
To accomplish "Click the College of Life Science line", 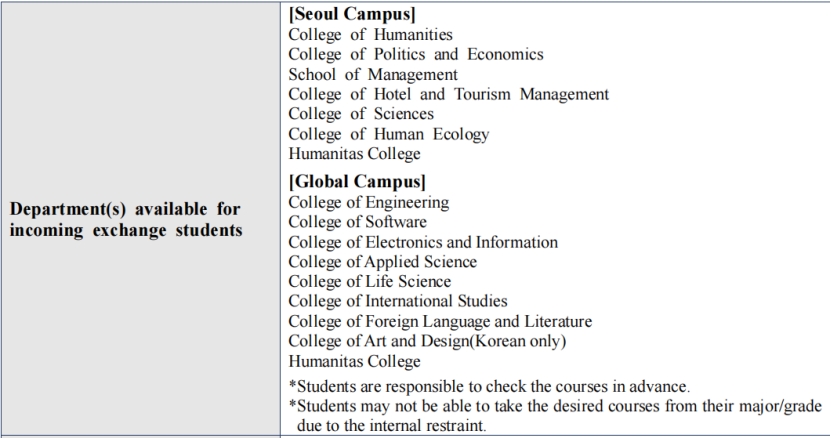I will tap(369, 281).
